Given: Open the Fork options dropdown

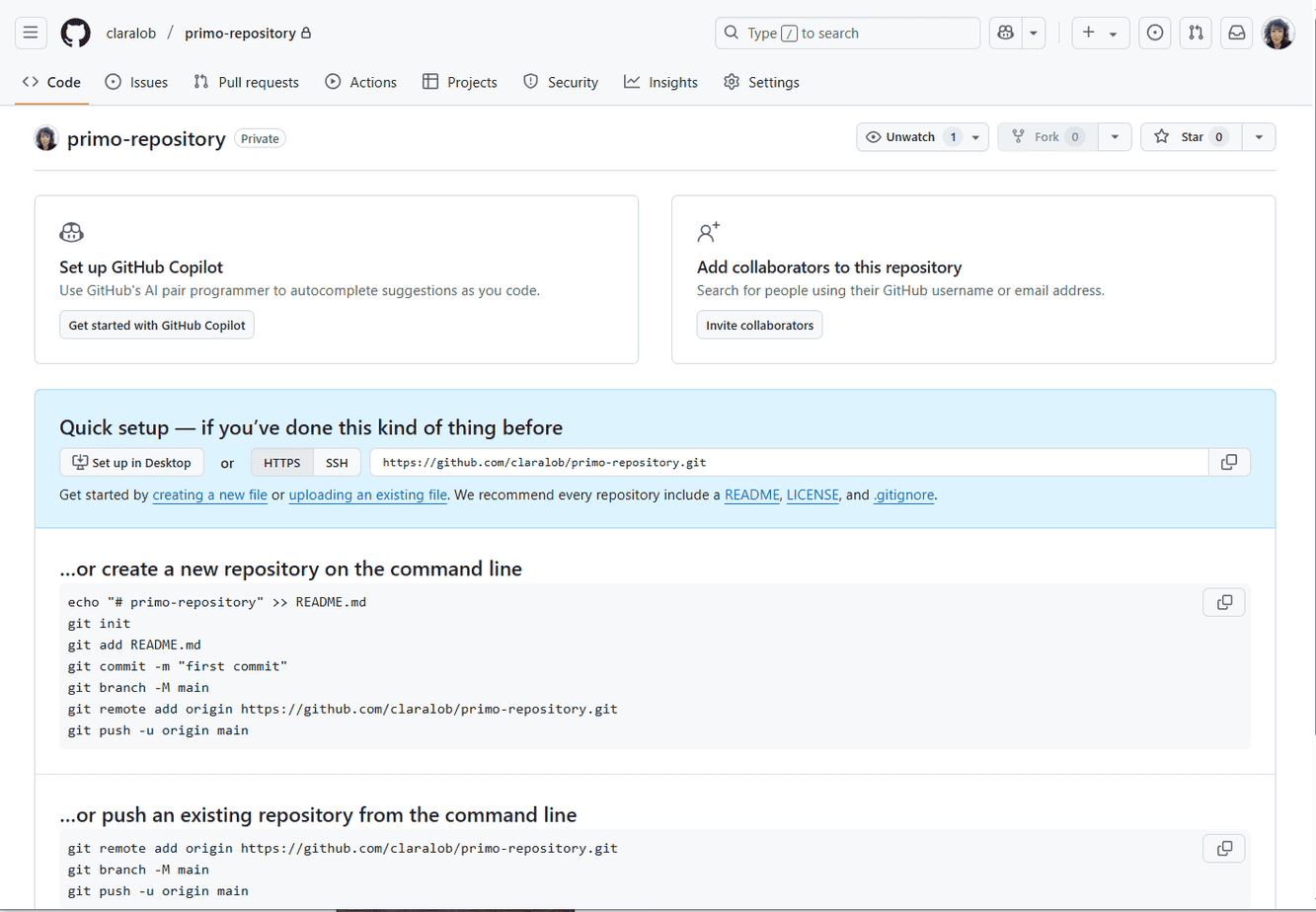Looking at the screenshot, I should point(1114,136).
